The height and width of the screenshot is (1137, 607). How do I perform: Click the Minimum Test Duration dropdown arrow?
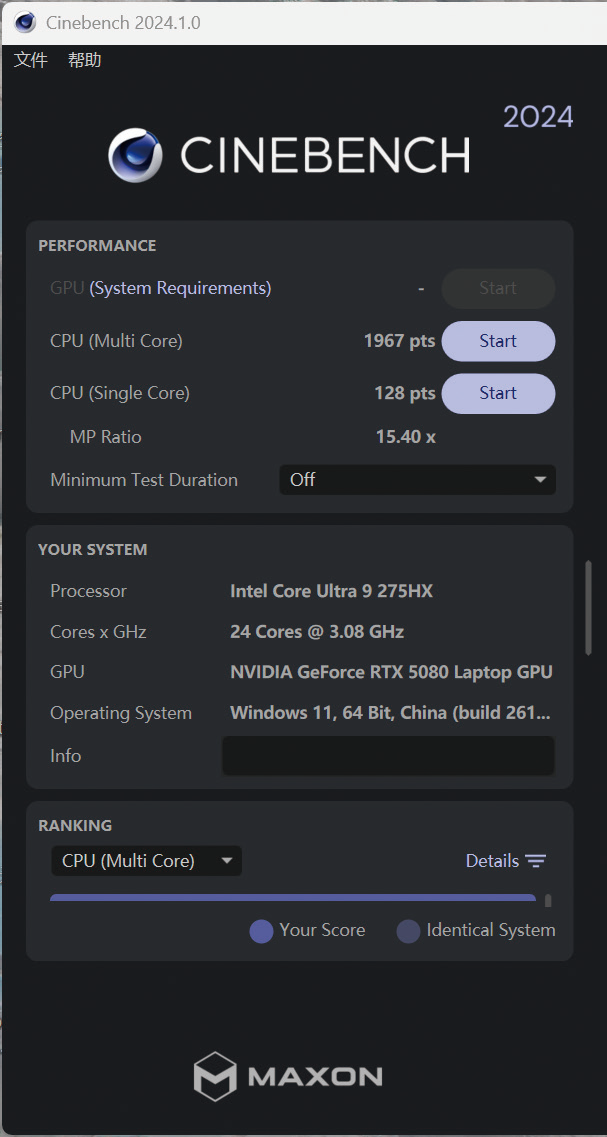540,480
